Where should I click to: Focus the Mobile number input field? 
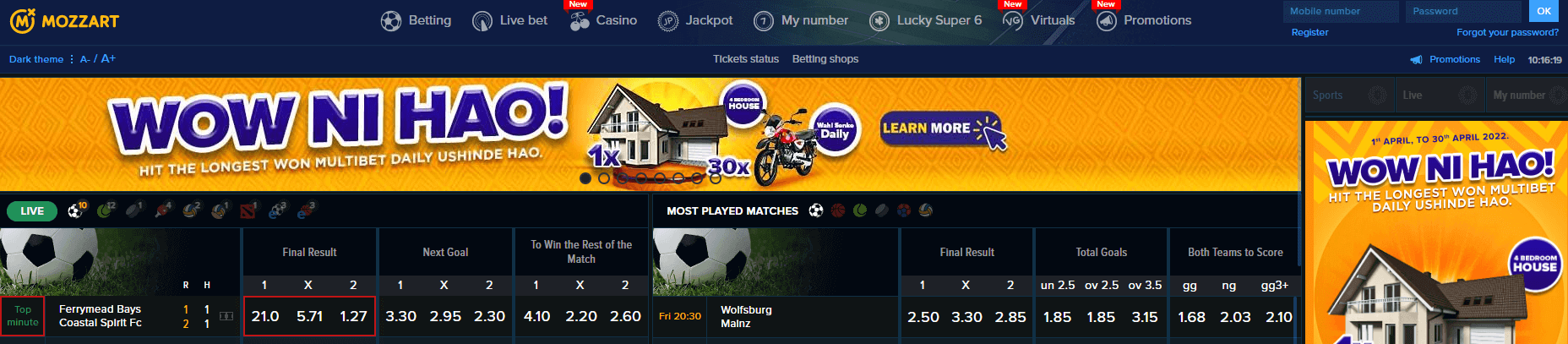coord(1341,11)
